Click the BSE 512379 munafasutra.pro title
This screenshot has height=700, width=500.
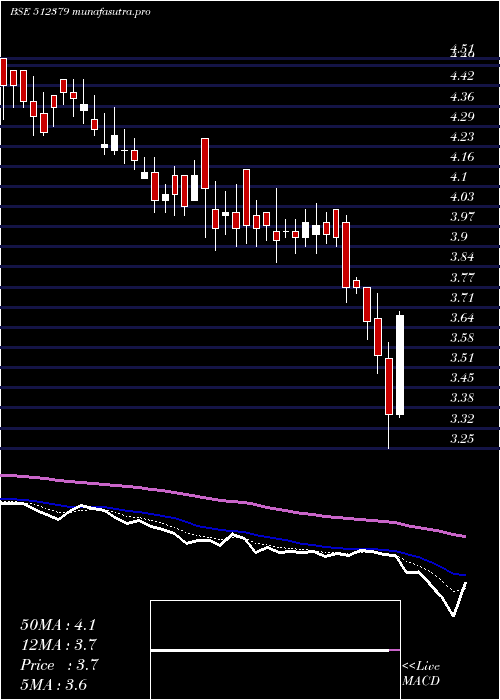80,12
